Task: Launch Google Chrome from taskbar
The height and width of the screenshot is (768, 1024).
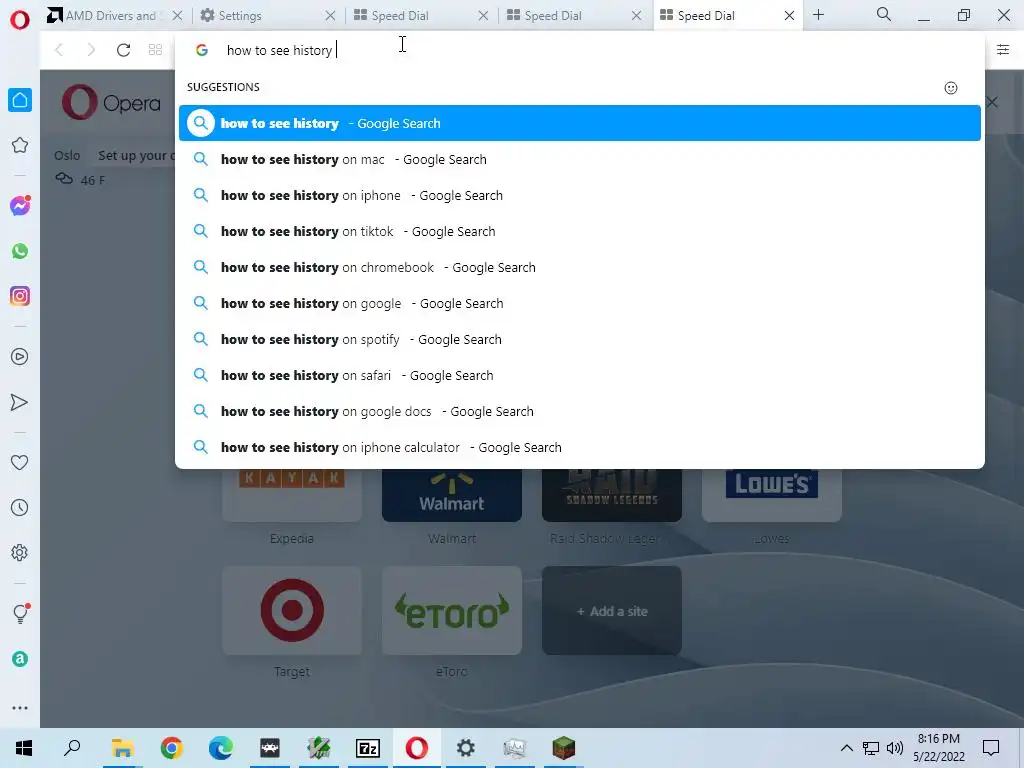Action: coord(171,748)
